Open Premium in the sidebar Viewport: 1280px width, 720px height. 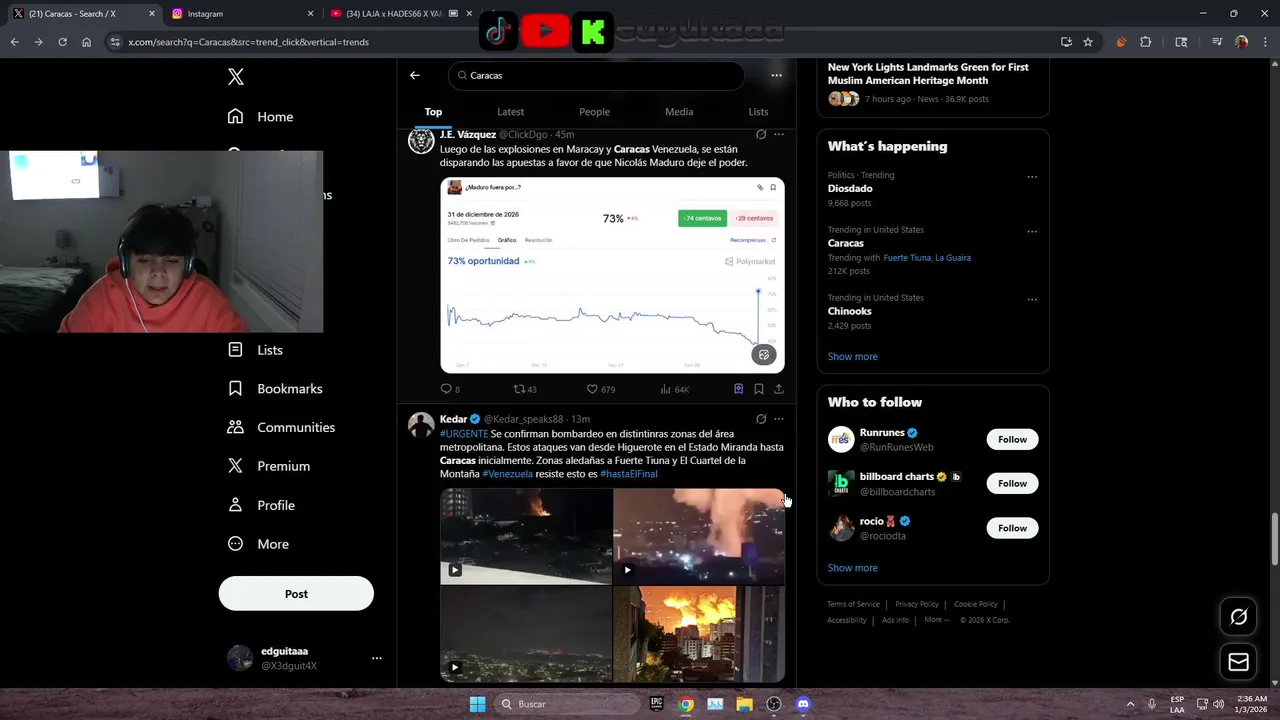(268, 466)
